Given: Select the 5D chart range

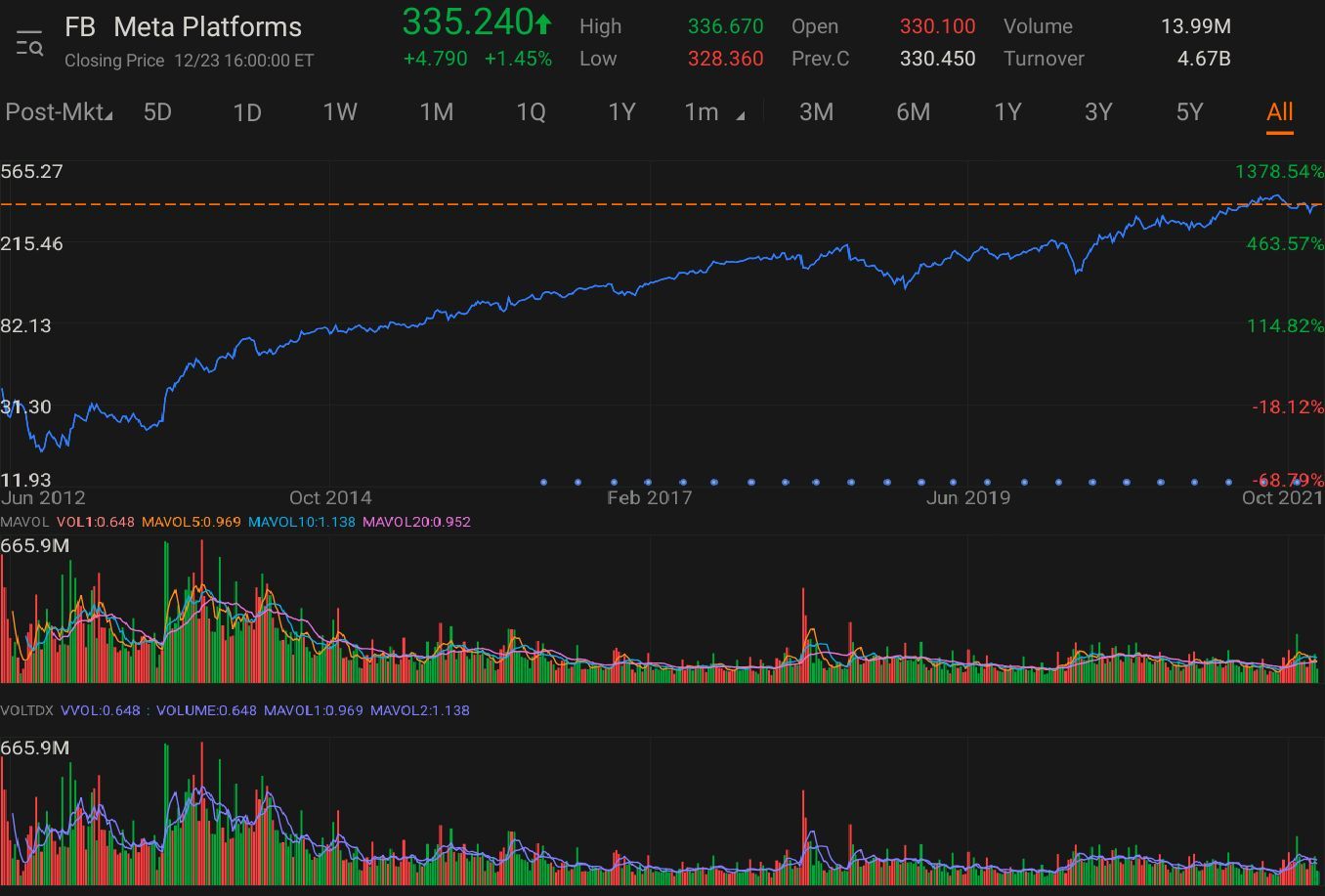Looking at the screenshot, I should [157, 112].
